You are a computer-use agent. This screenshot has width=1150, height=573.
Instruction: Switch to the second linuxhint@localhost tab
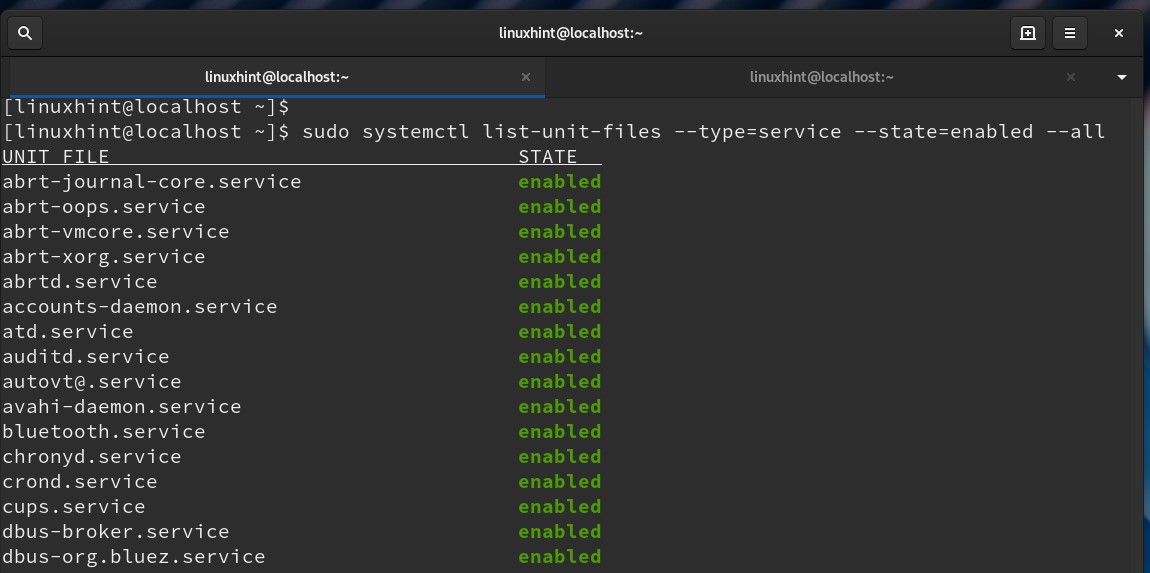click(821, 77)
